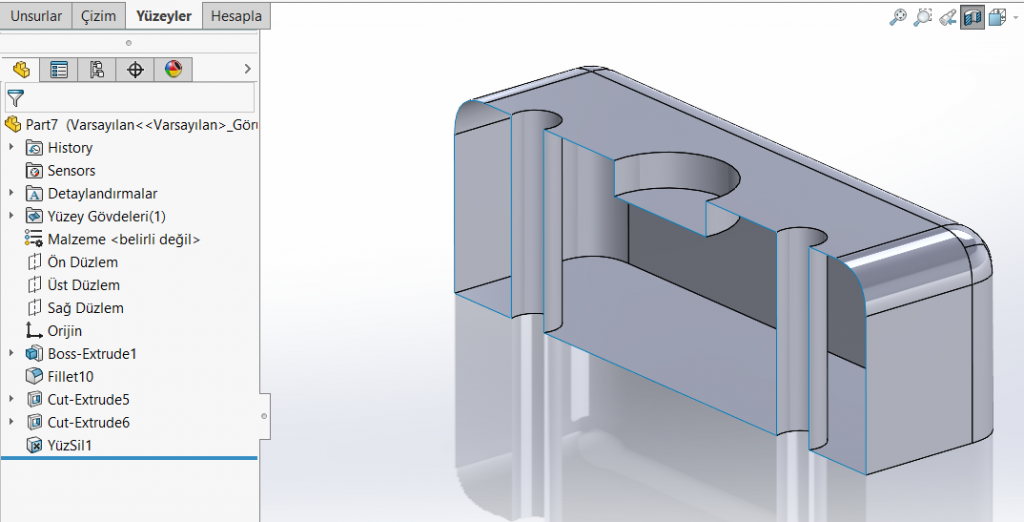
Task: Click the View Orientation cube icon
Action: coord(997,16)
